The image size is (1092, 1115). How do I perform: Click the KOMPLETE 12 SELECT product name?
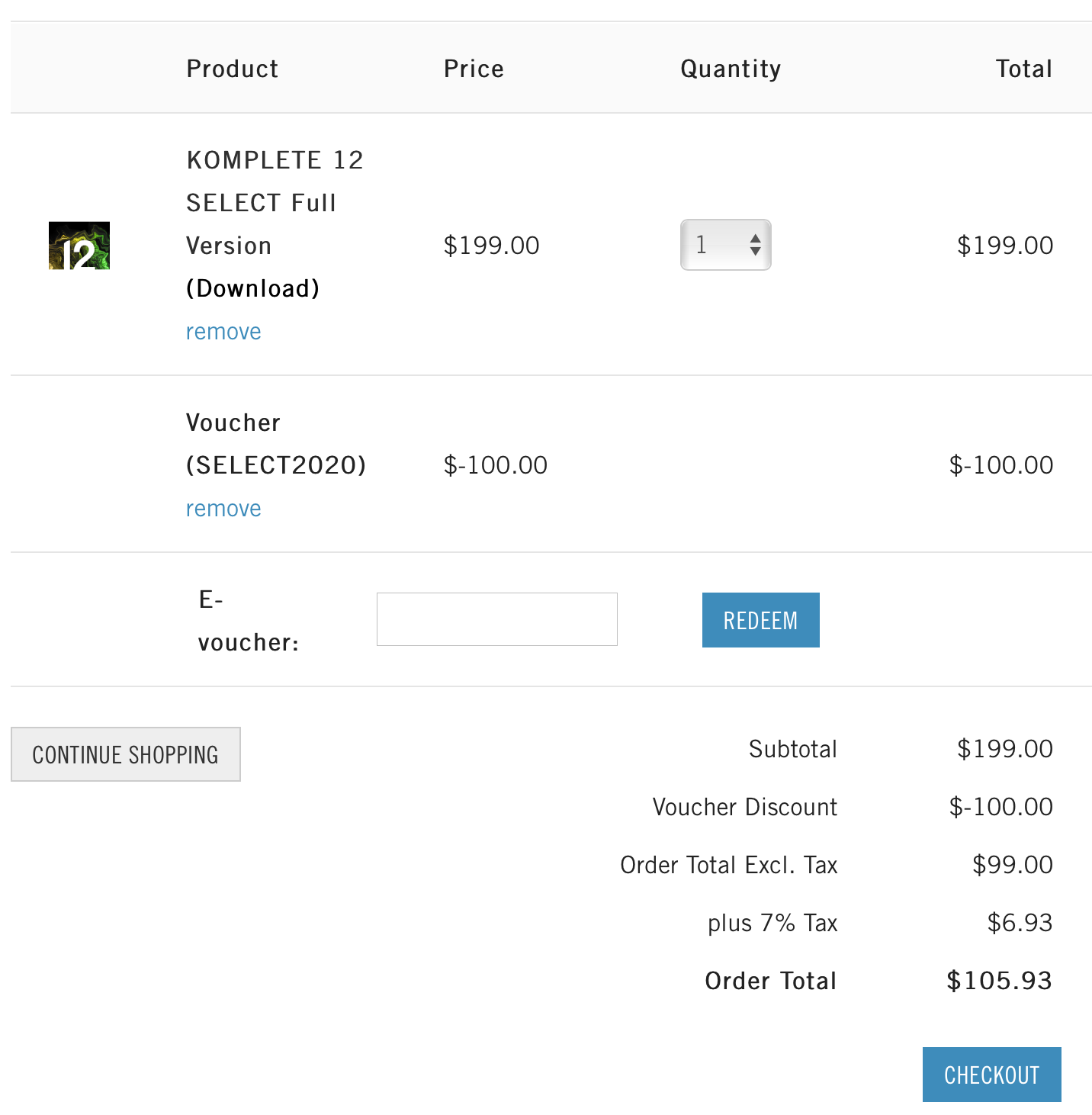[275, 224]
